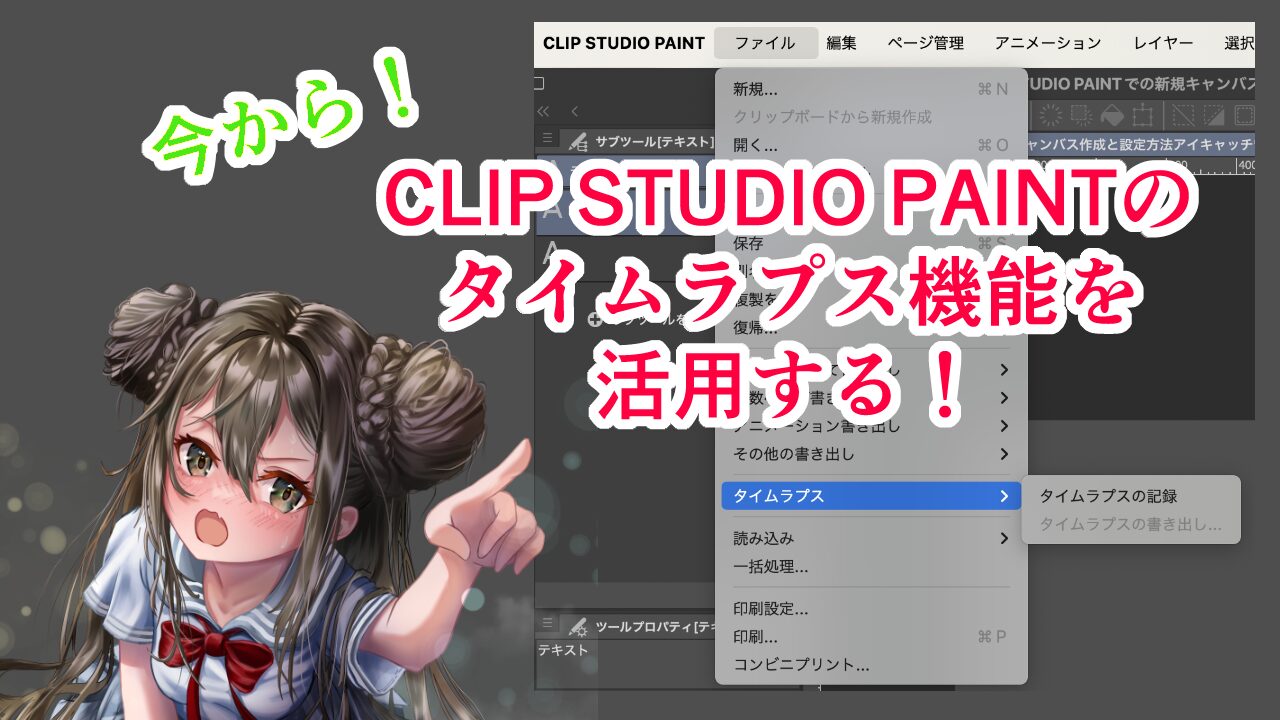Click the plus icon to add a sub tool
The height and width of the screenshot is (720, 1280).
point(595,320)
